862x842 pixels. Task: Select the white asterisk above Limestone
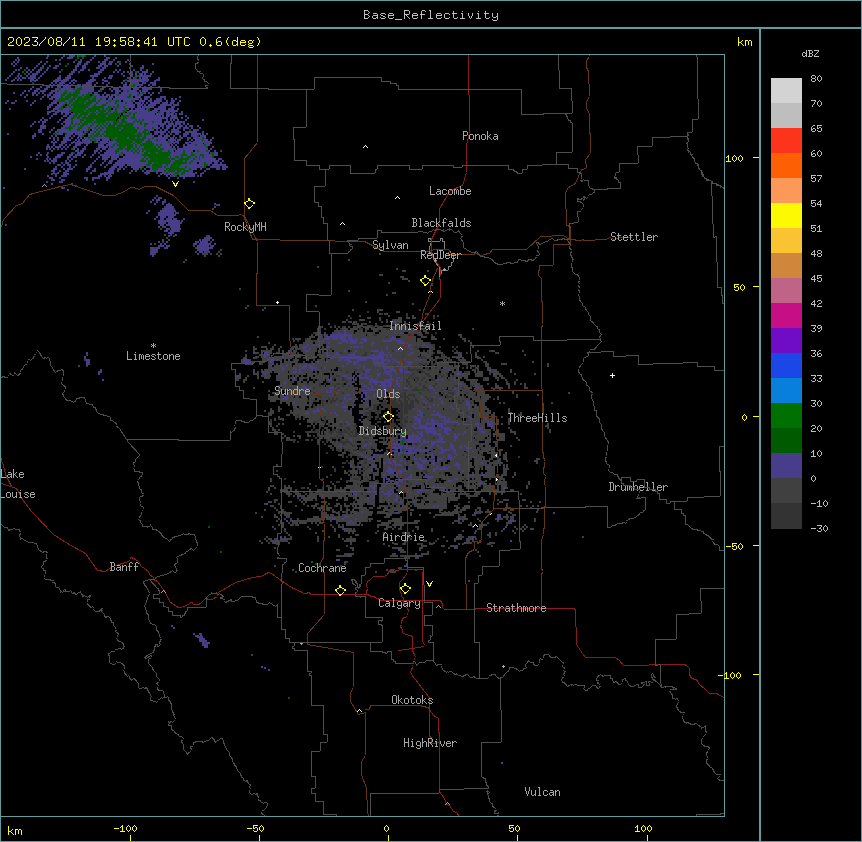pyautogui.click(x=153, y=346)
